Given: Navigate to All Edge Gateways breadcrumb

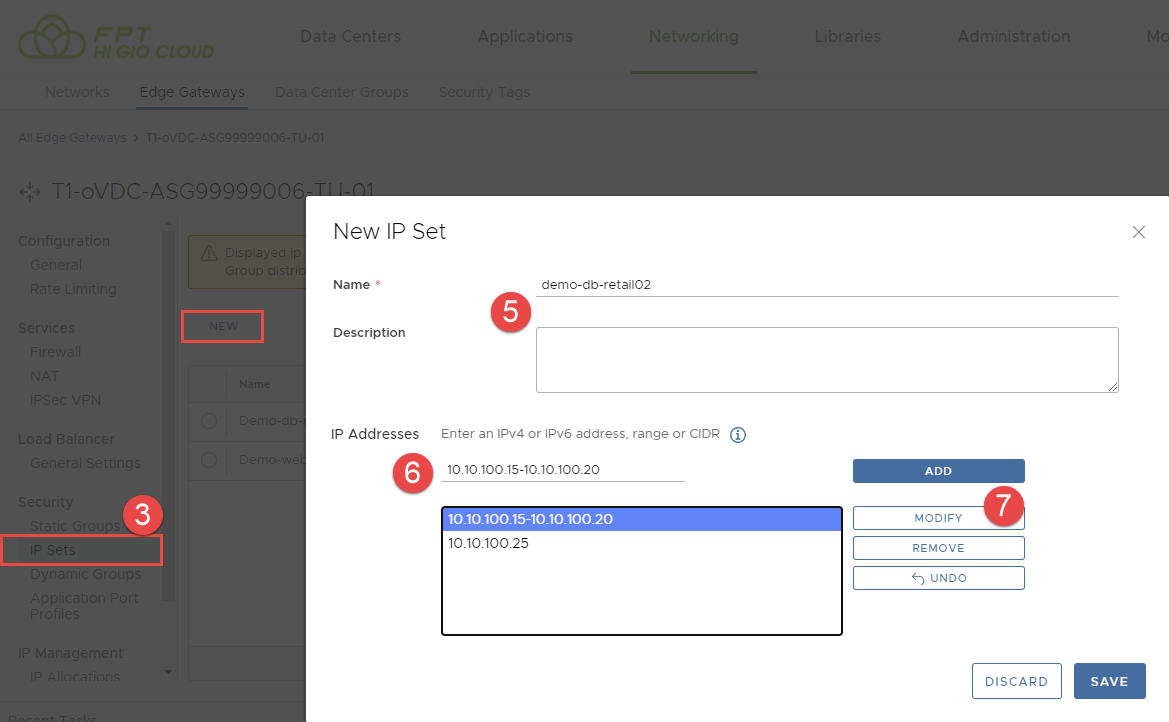Looking at the screenshot, I should tap(72, 137).
